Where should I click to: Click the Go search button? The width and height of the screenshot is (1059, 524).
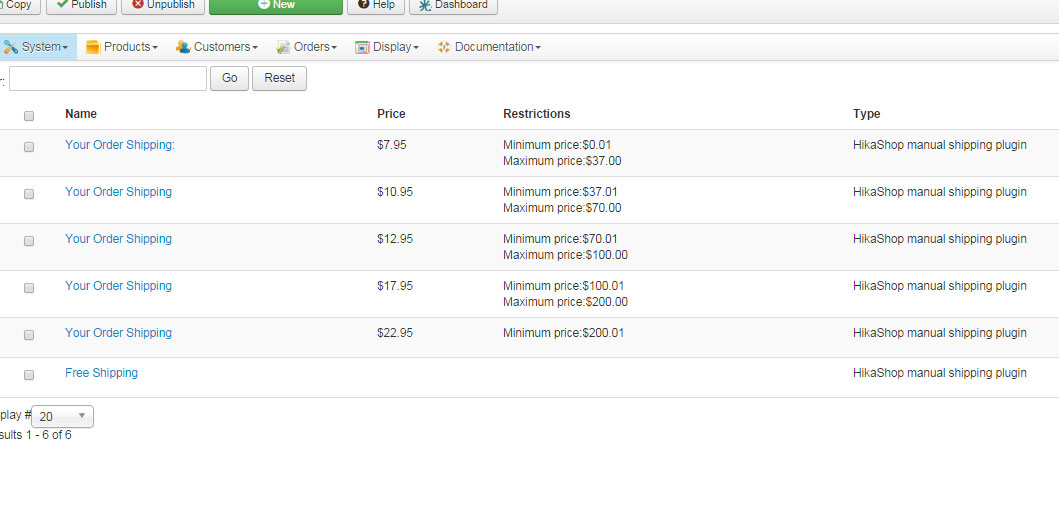pos(229,78)
